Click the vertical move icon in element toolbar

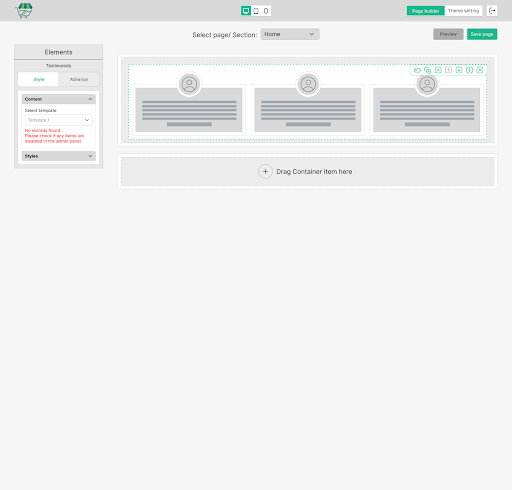pyautogui.click(x=469, y=70)
